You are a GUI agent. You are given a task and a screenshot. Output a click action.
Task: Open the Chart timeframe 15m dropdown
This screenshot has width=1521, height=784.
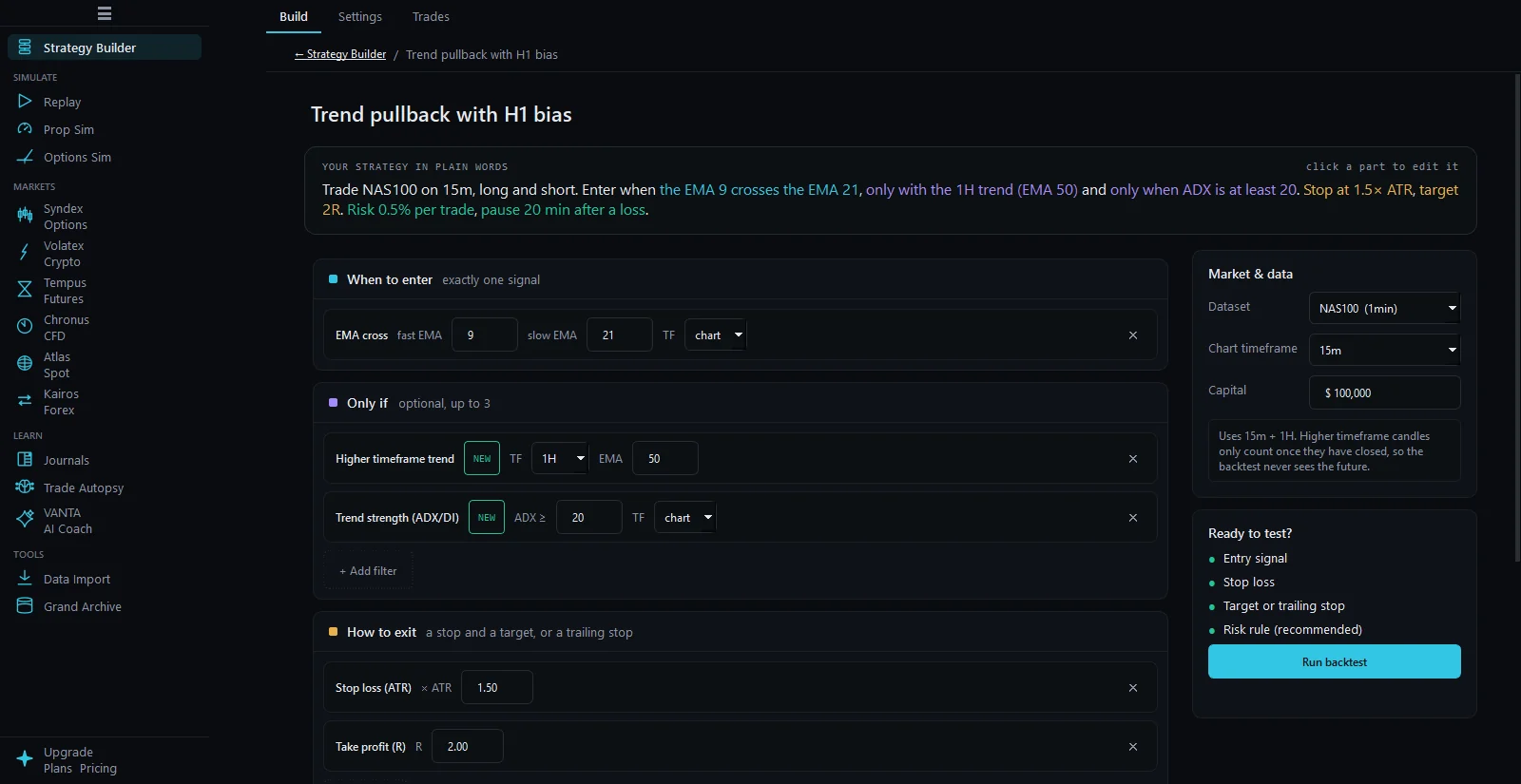click(1384, 350)
